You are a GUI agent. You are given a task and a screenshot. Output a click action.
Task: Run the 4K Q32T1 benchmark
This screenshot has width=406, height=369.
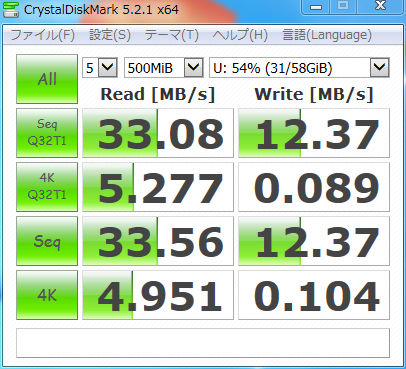pos(47,187)
